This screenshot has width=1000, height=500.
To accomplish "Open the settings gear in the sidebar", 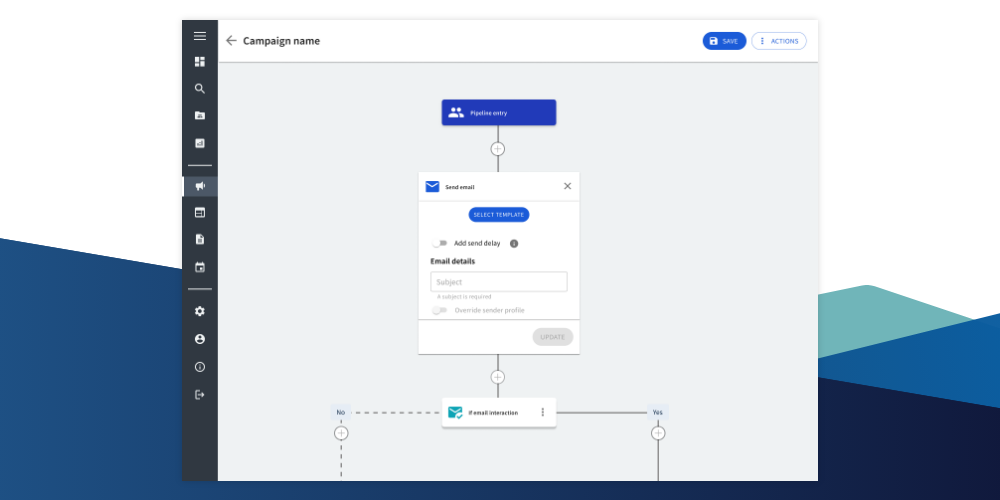I will (200, 311).
